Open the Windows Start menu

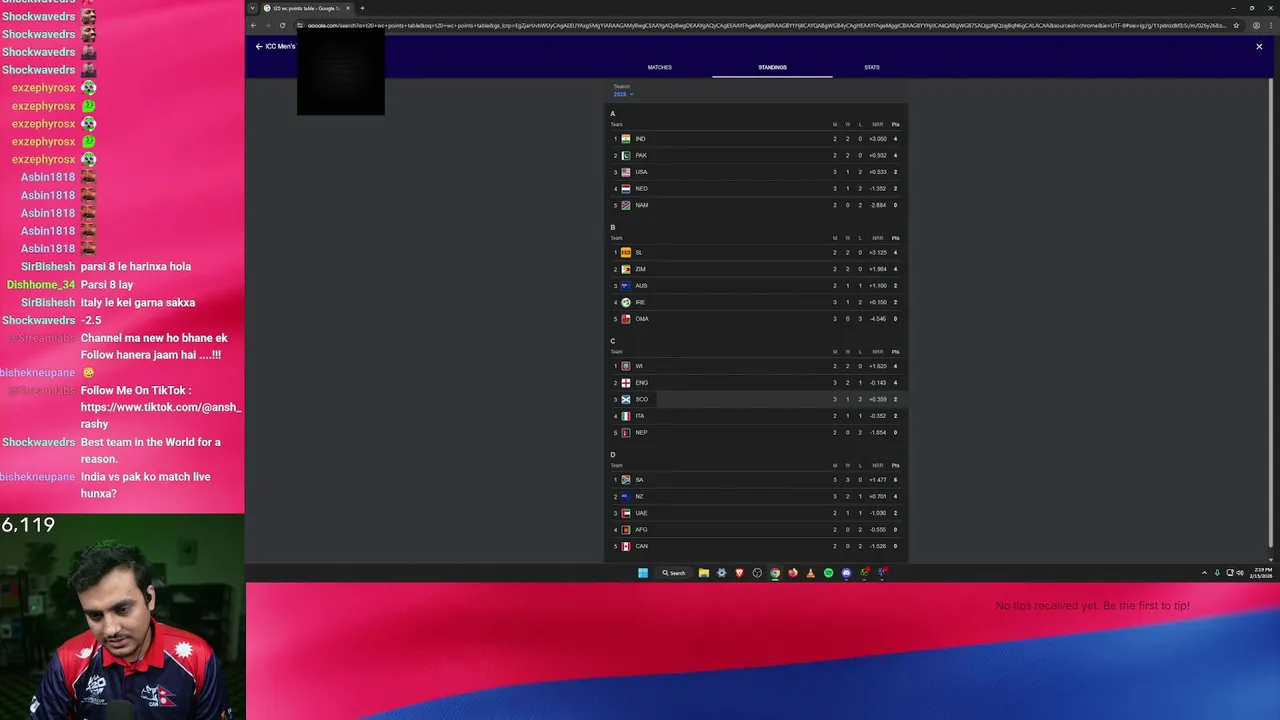pyautogui.click(x=643, y=573)
